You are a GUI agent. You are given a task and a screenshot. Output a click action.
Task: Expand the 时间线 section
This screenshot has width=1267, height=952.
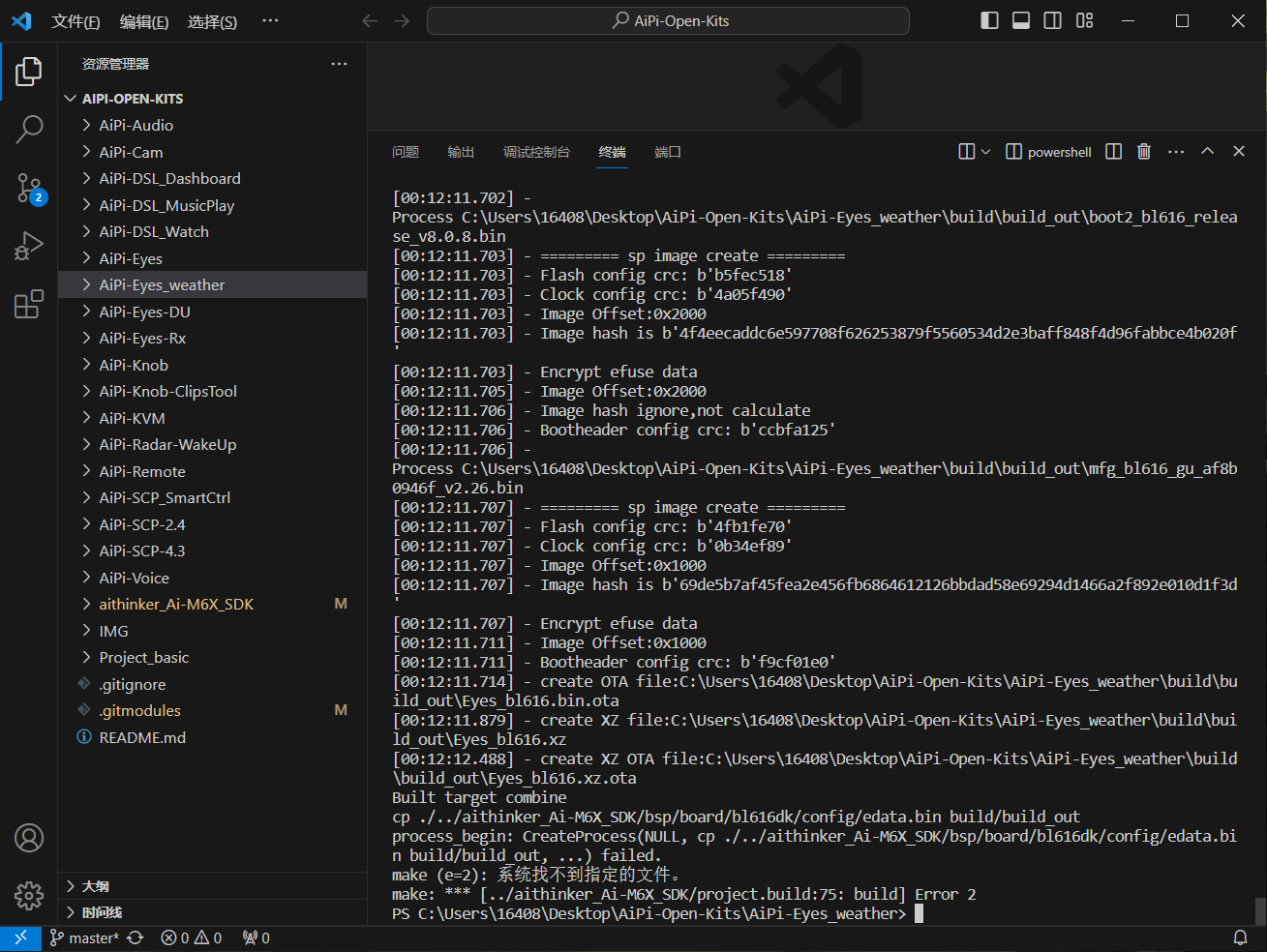(212, 912)
